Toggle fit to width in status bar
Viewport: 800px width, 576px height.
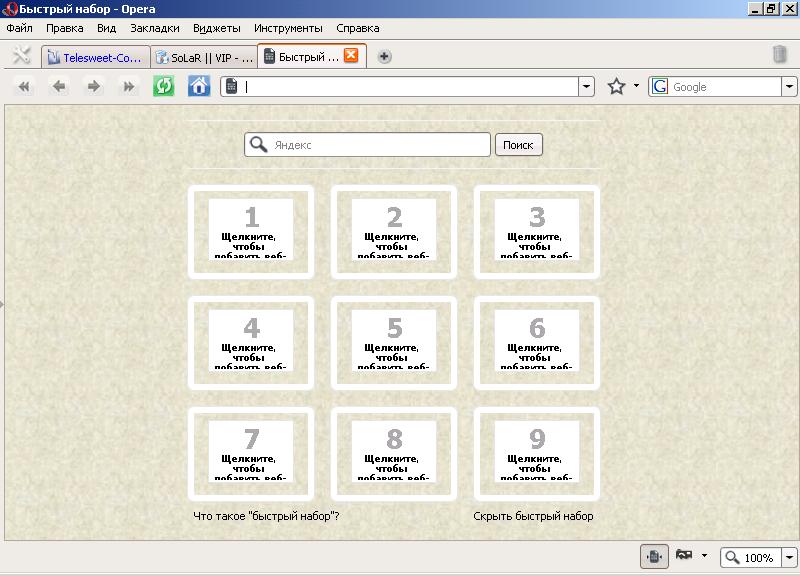(x=654, y=557)
